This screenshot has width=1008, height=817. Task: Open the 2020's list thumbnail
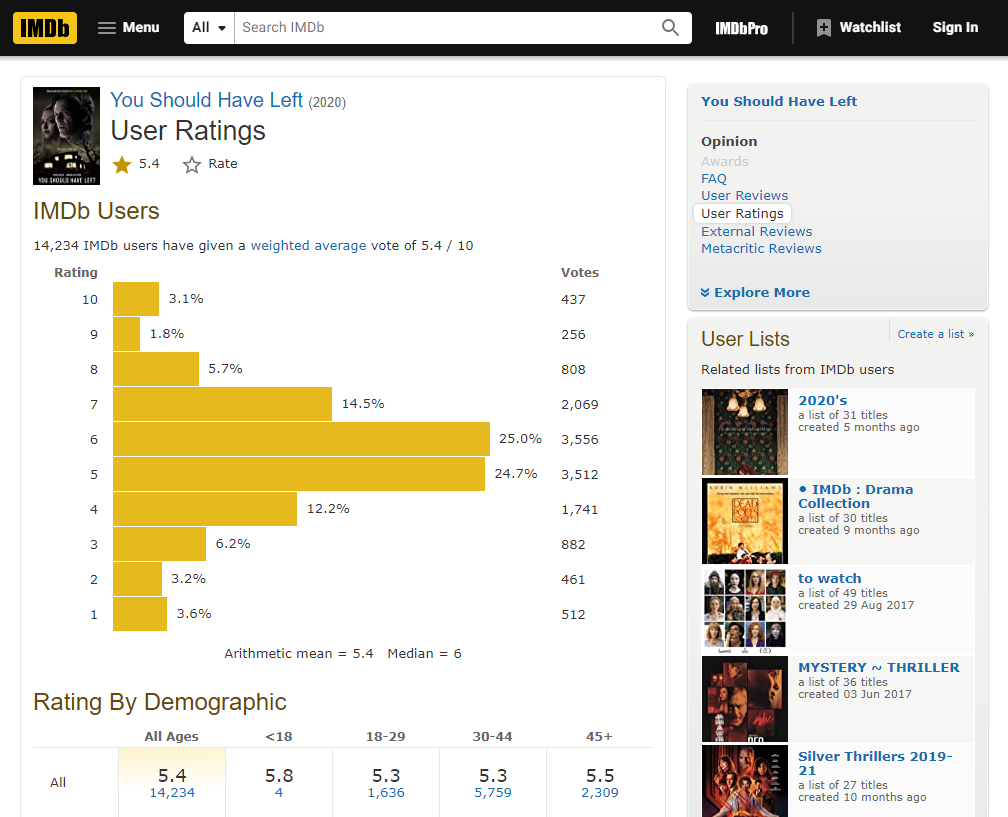click(744, 431)
